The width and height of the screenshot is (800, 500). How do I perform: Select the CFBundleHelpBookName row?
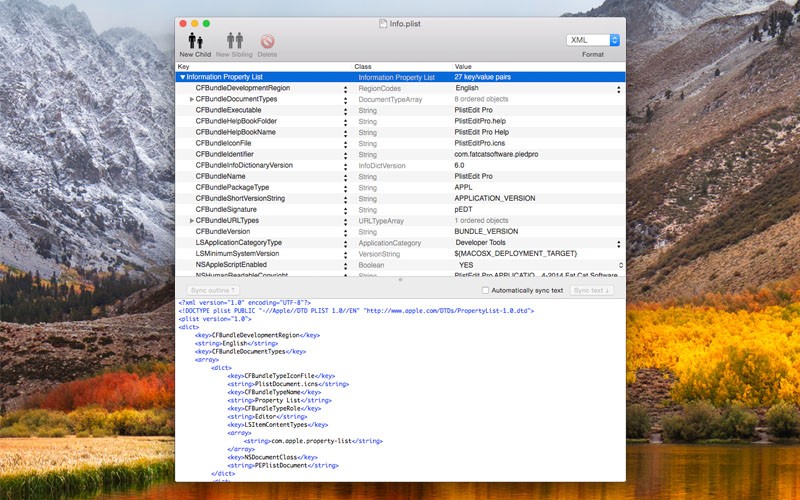(400, 132)
